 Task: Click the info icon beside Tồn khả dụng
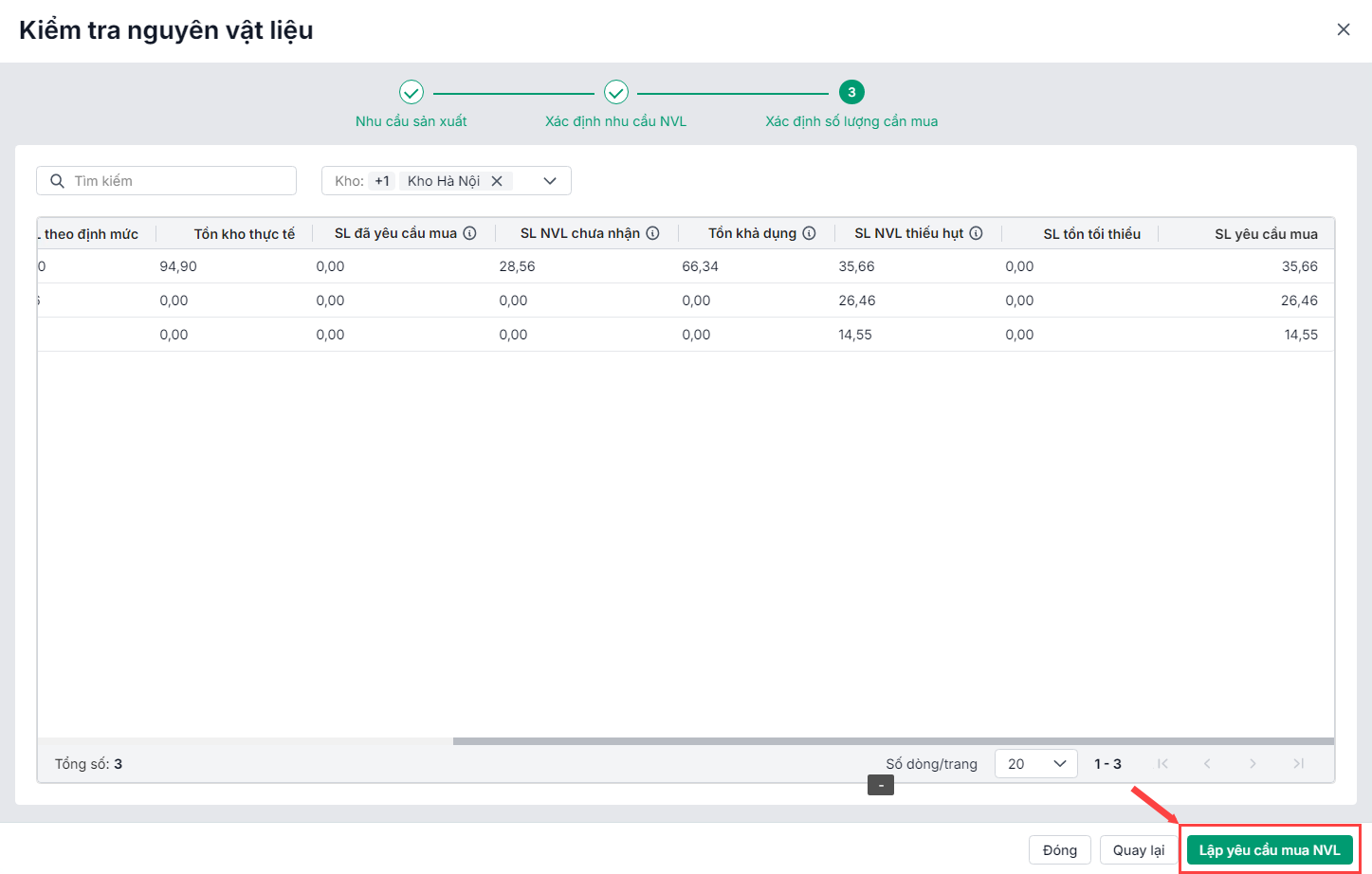809,233
